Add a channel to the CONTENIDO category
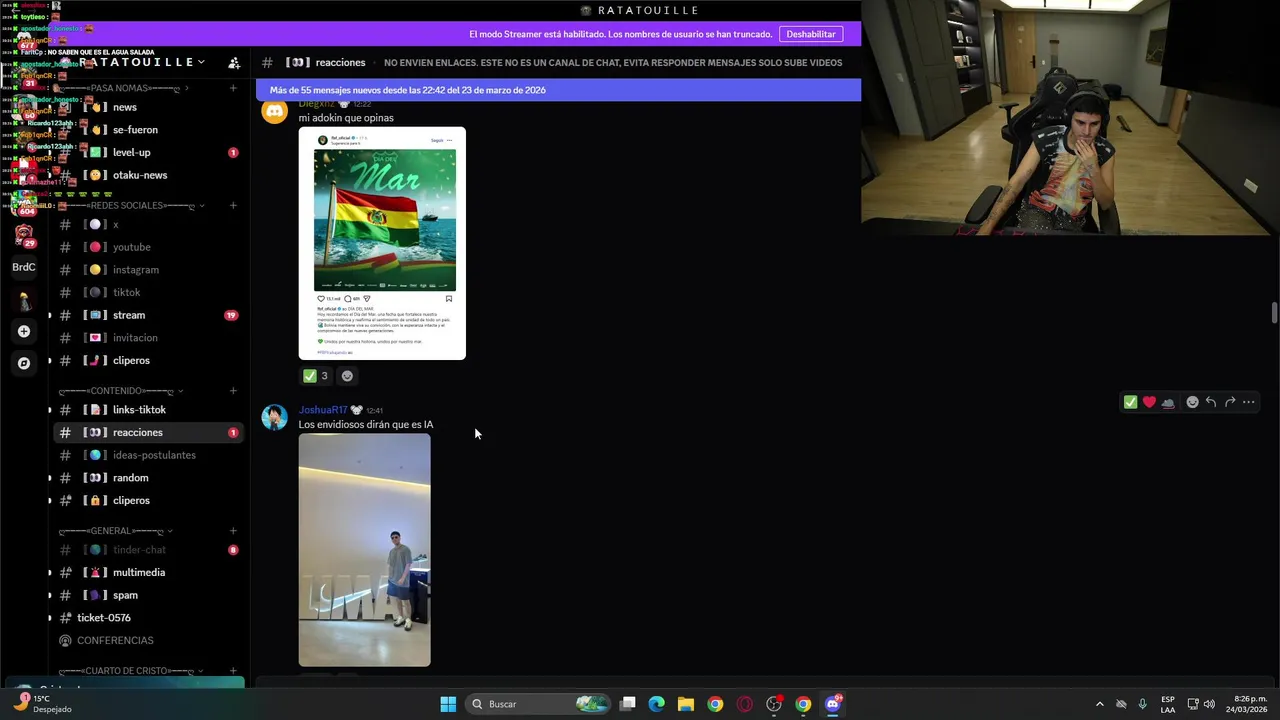1280x720 pixels. coord(233,390)
